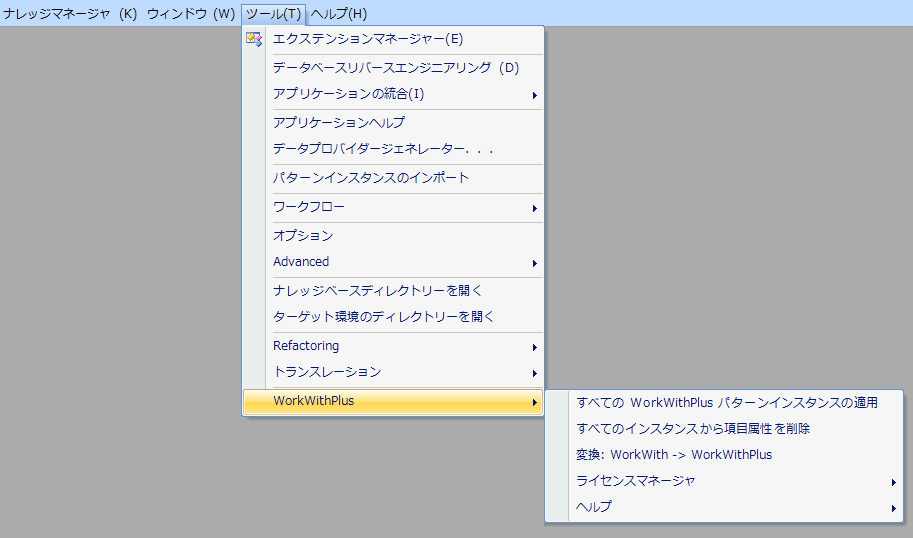The height and width of the screenshot is (538, 913).
Task: Expand アプリケーションの統合(I) submenu
Action: tap(348, 94)
